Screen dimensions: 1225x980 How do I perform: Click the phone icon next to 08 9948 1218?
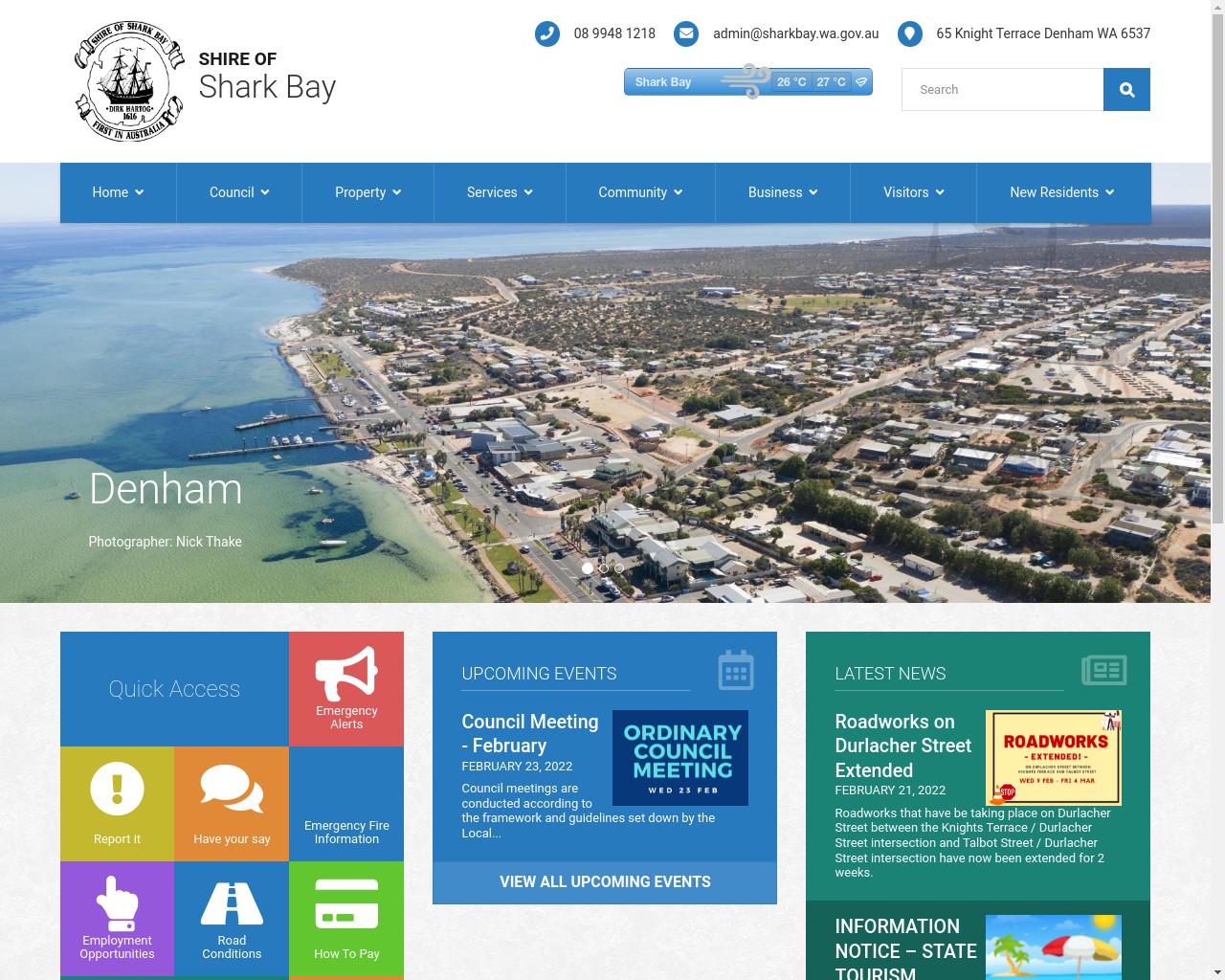546,33
